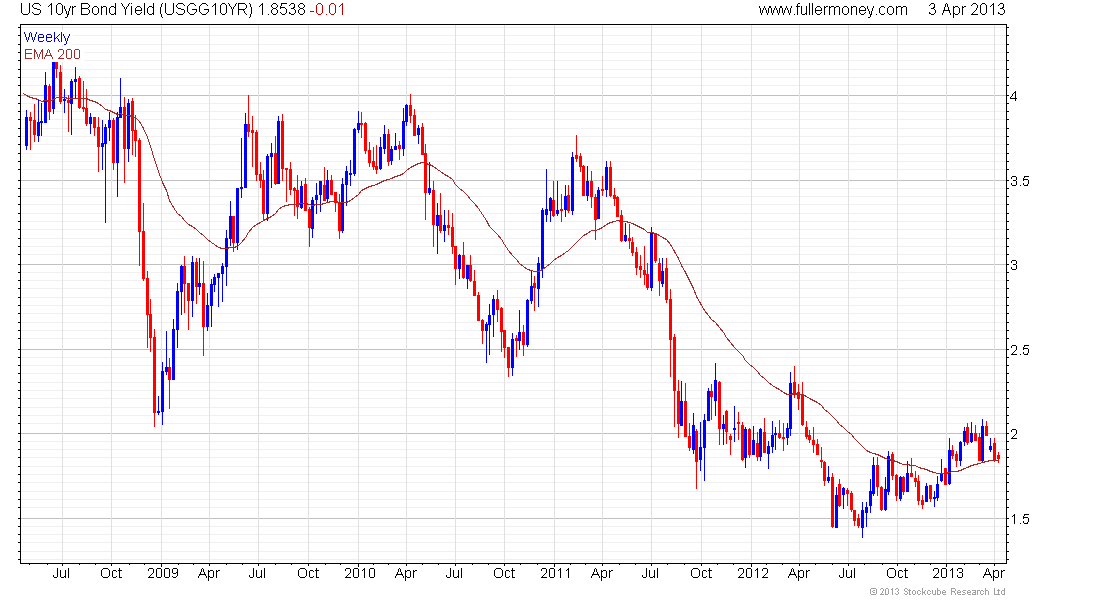Click the 'Apr' label right after 2009

click(x=209, y=574)
